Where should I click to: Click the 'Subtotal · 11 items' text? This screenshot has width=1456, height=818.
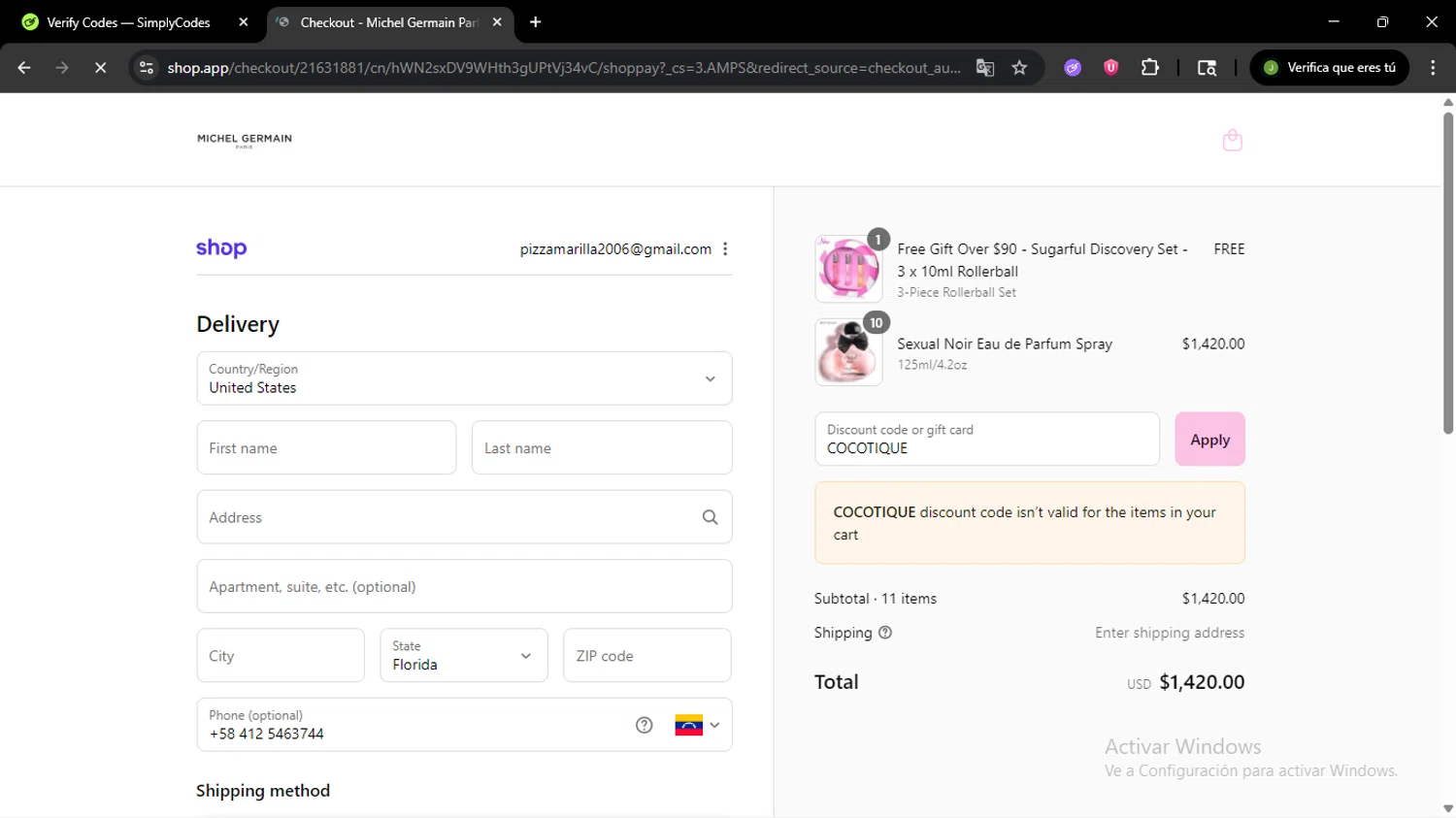coord(876,599)
